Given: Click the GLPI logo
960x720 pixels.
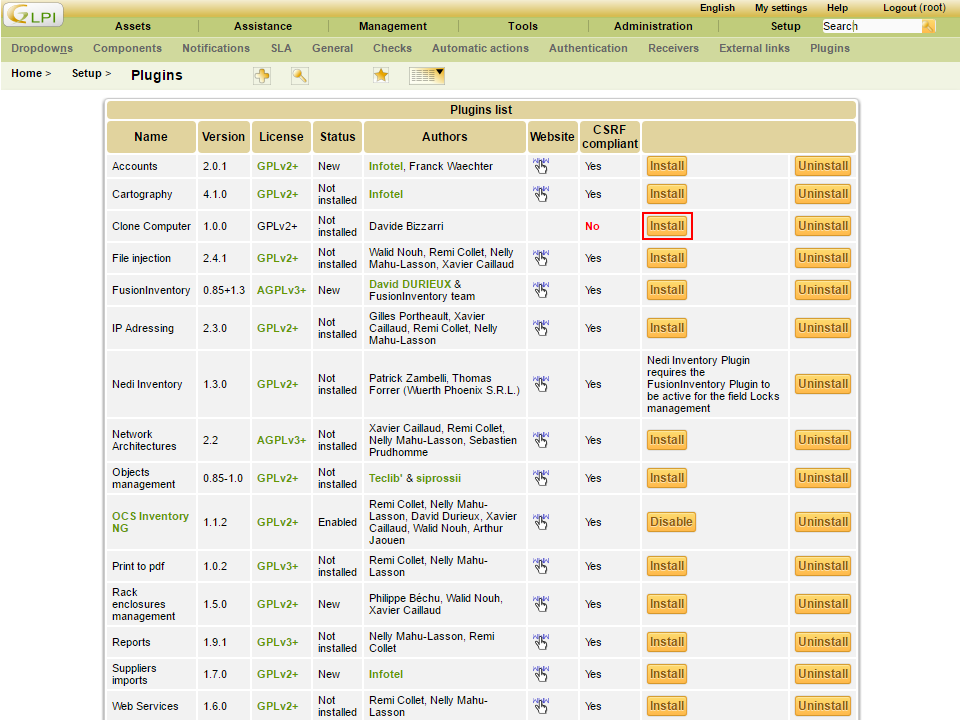Looking at the screenshot, I should tap(34, 14).
